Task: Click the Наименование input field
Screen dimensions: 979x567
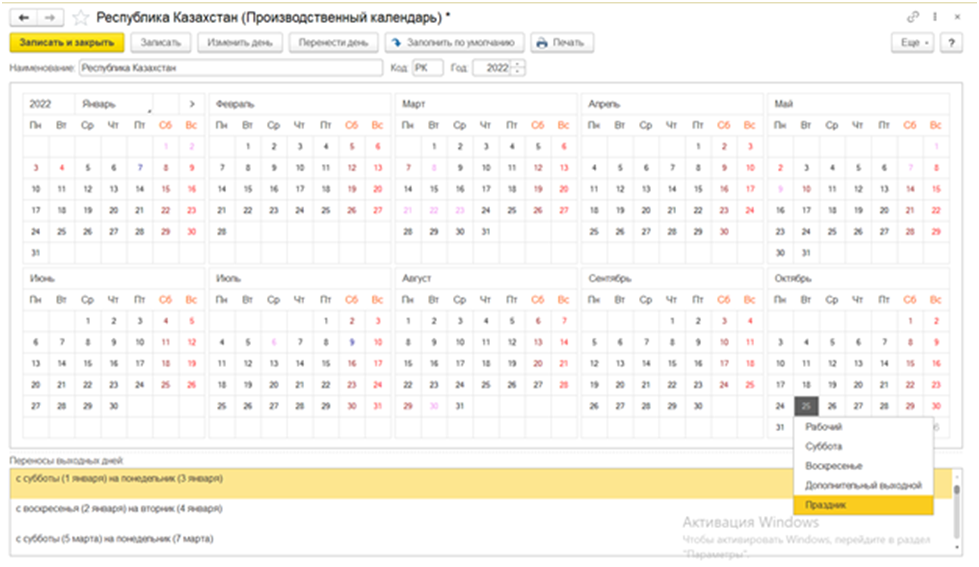Action: tap(230, 68)
